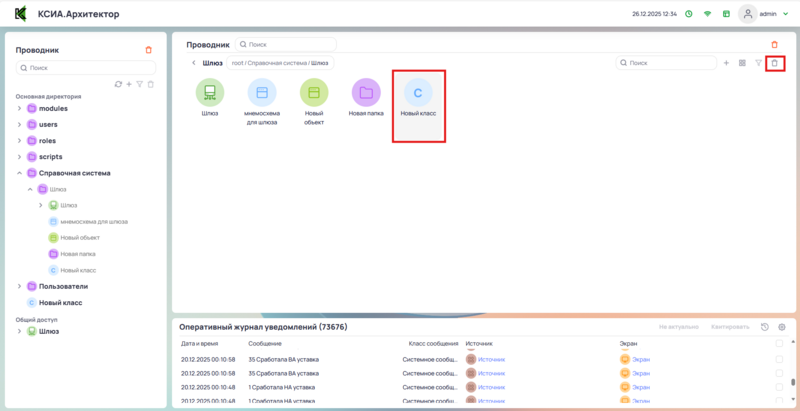Image resolution: width=800 pixels, height=411 pixels.
Task: Open the first "Источник" link in the journal
Action: (x=492, y=358)
